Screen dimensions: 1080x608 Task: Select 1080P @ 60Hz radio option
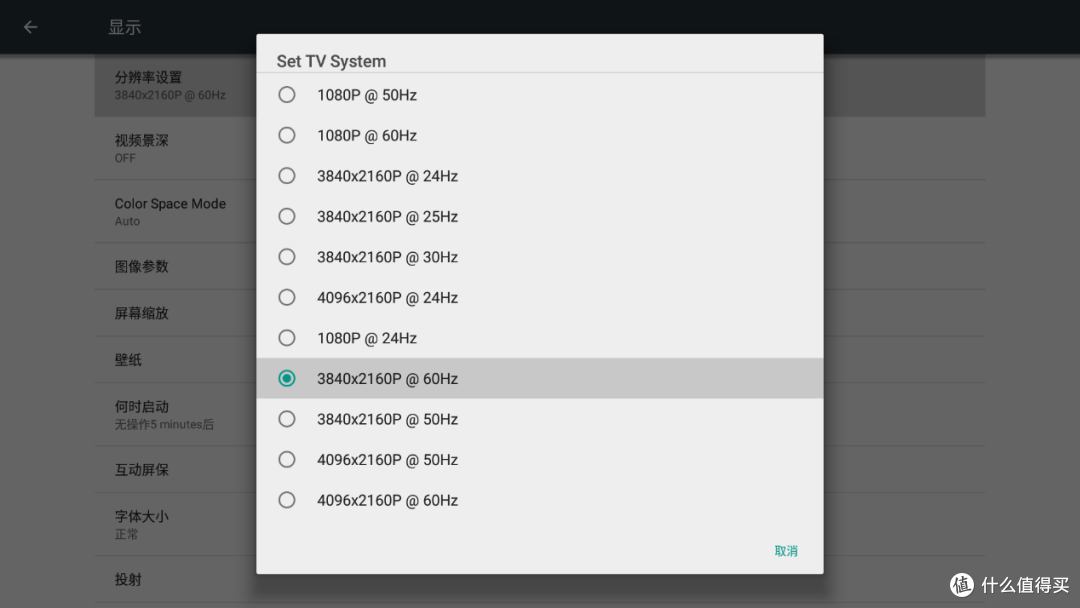pyautogui.click(x=539, y=136)
